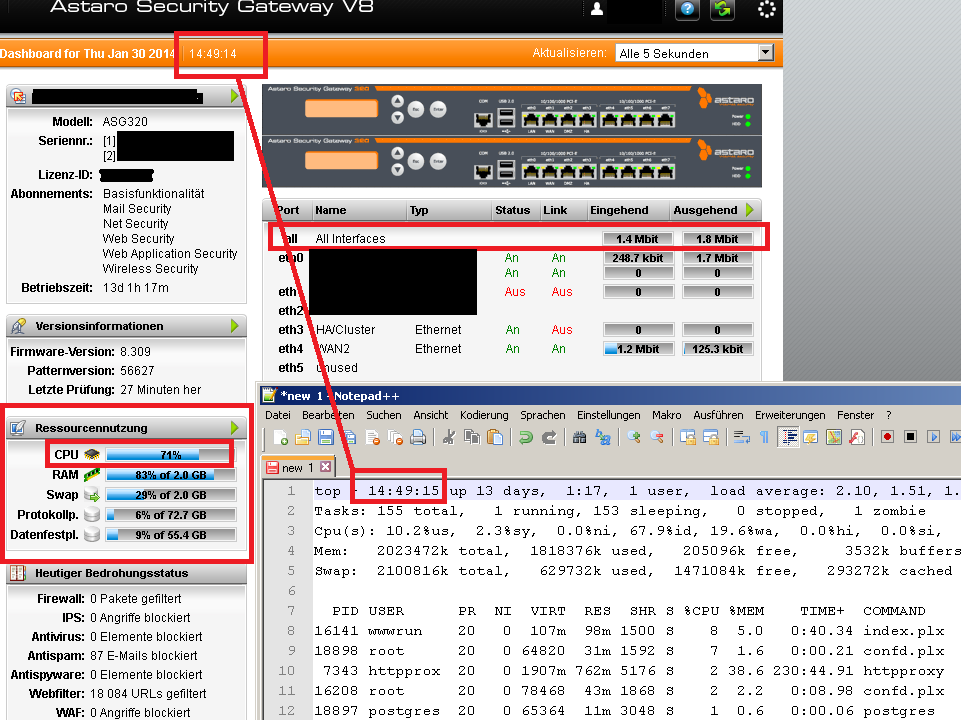Select the 'new 1' document tab
The height and width of the screenshot is (720, 961).
pos(292,468)
